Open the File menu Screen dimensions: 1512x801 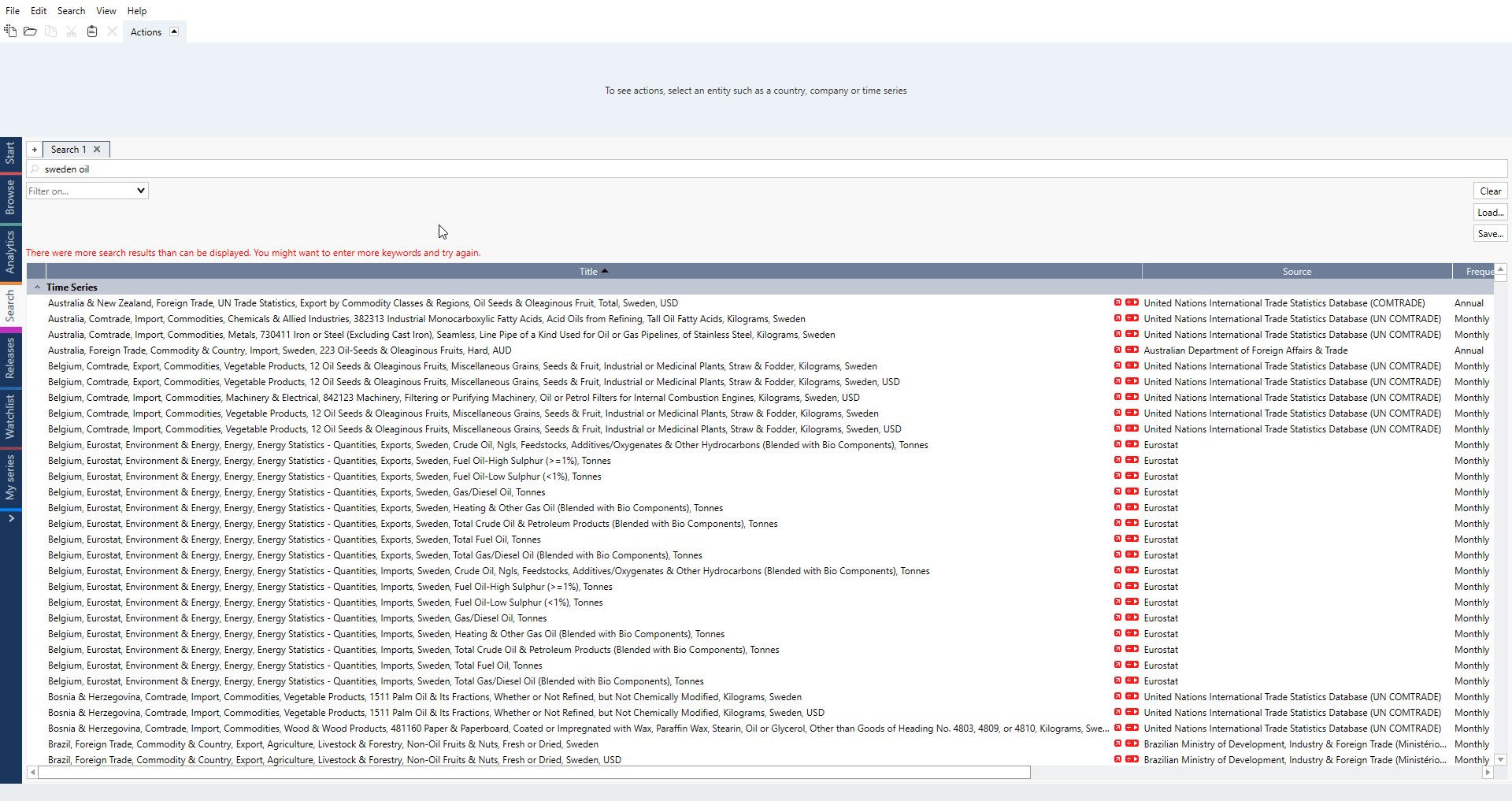[13, 11]
